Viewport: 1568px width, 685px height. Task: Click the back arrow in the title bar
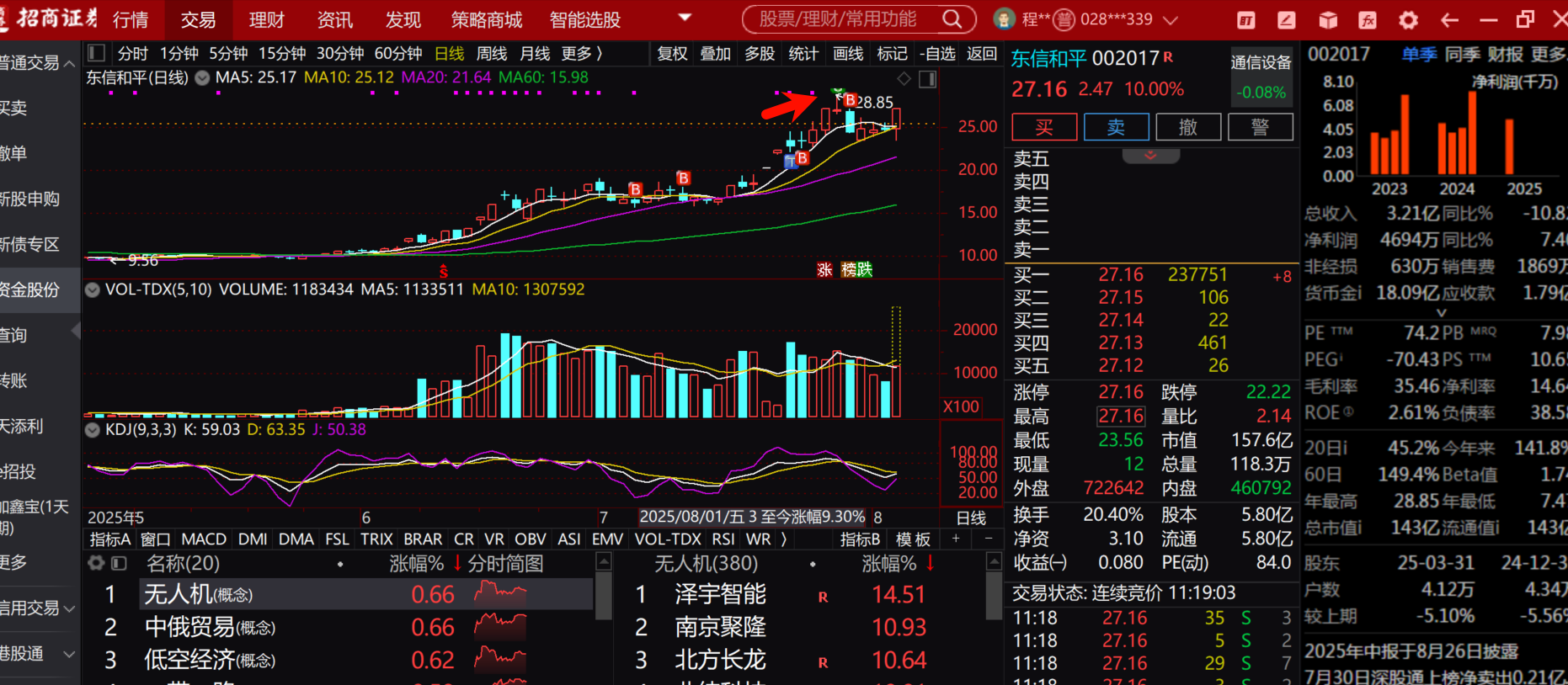pos(1449,20)
